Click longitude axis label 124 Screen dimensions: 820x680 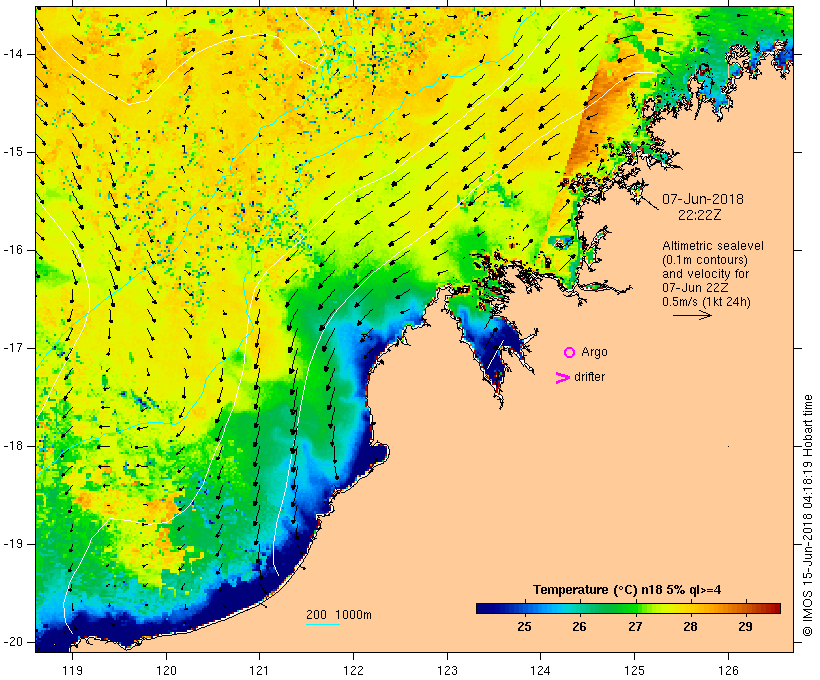[541, 671]
